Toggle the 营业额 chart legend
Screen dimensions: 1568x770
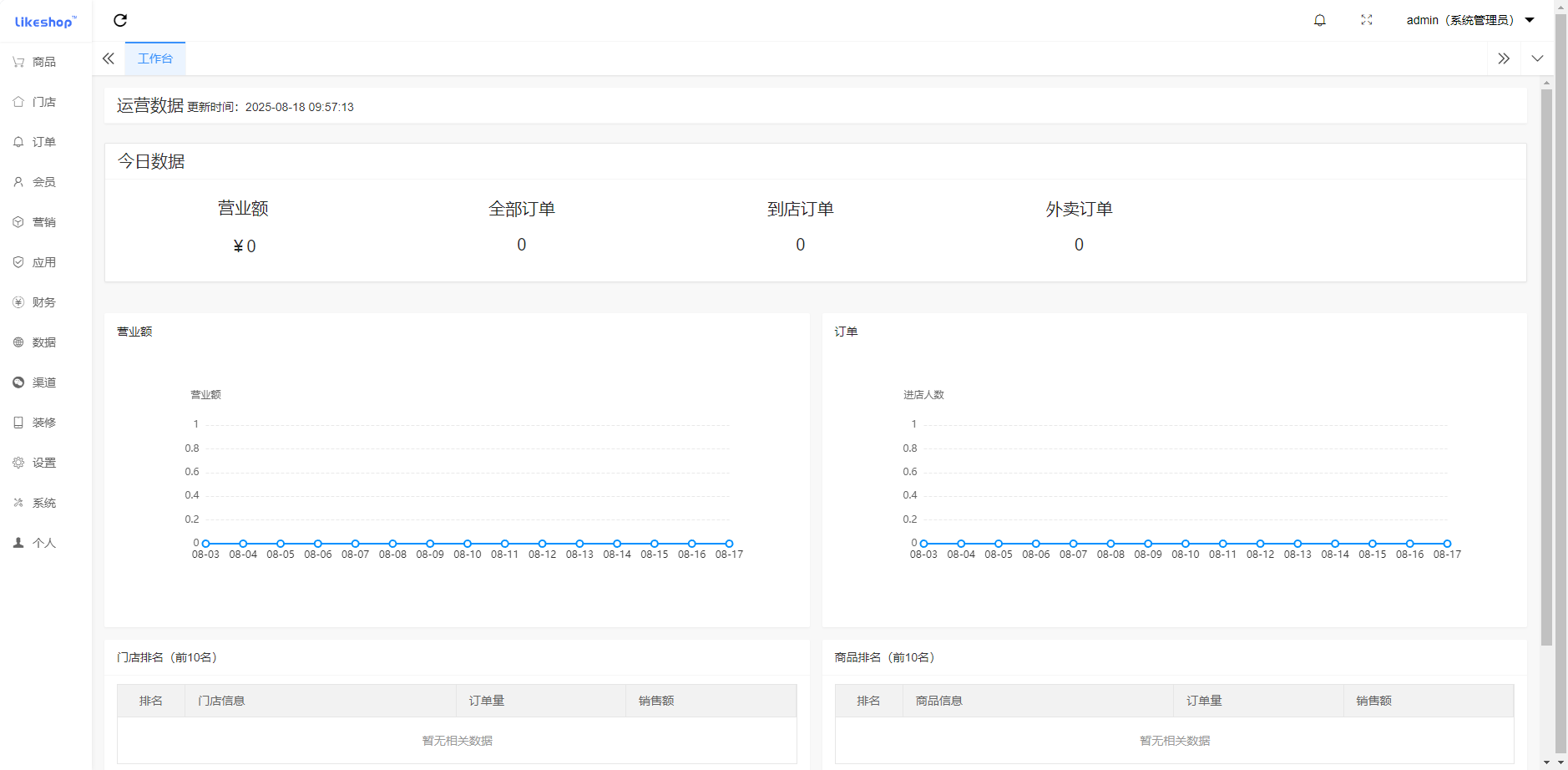pos(205,395)
